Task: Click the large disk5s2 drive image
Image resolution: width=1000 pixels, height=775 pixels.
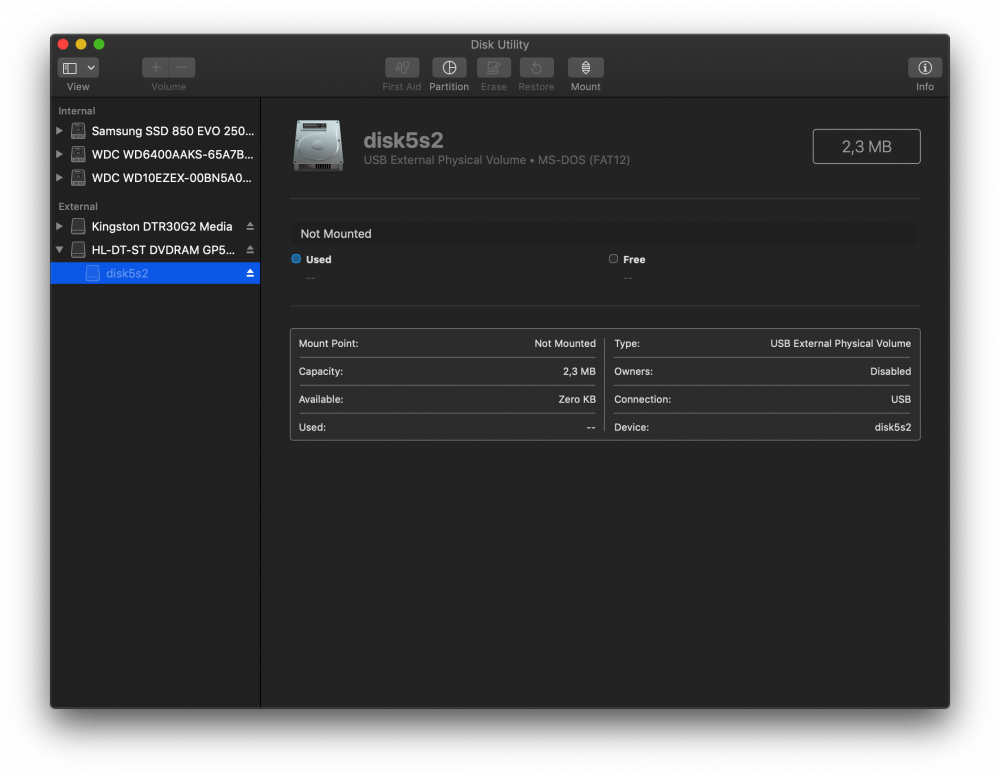Action: pyautogui.click(x=318, y=145)
